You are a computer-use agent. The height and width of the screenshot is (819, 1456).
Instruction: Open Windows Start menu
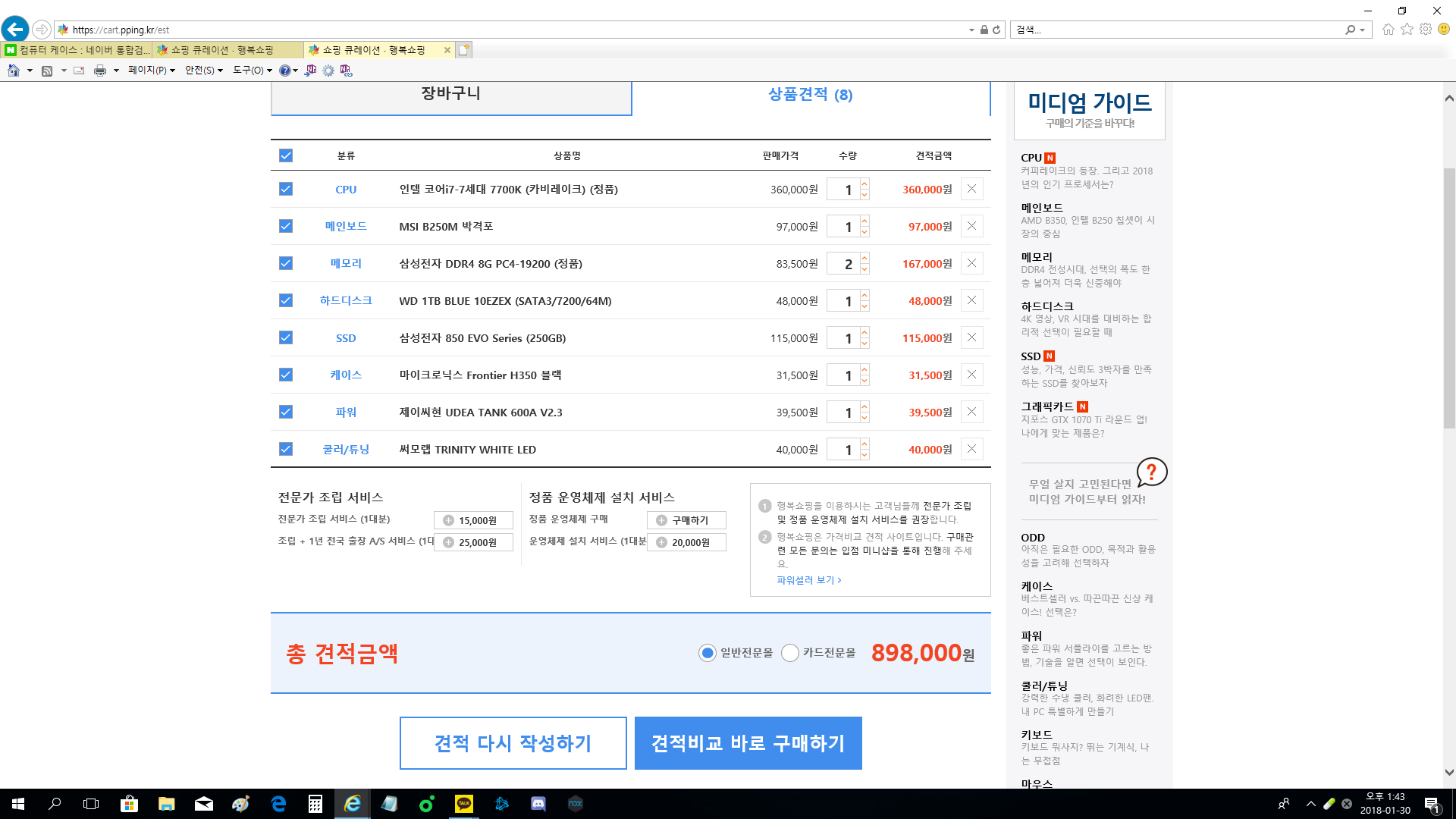pos(18,804)
